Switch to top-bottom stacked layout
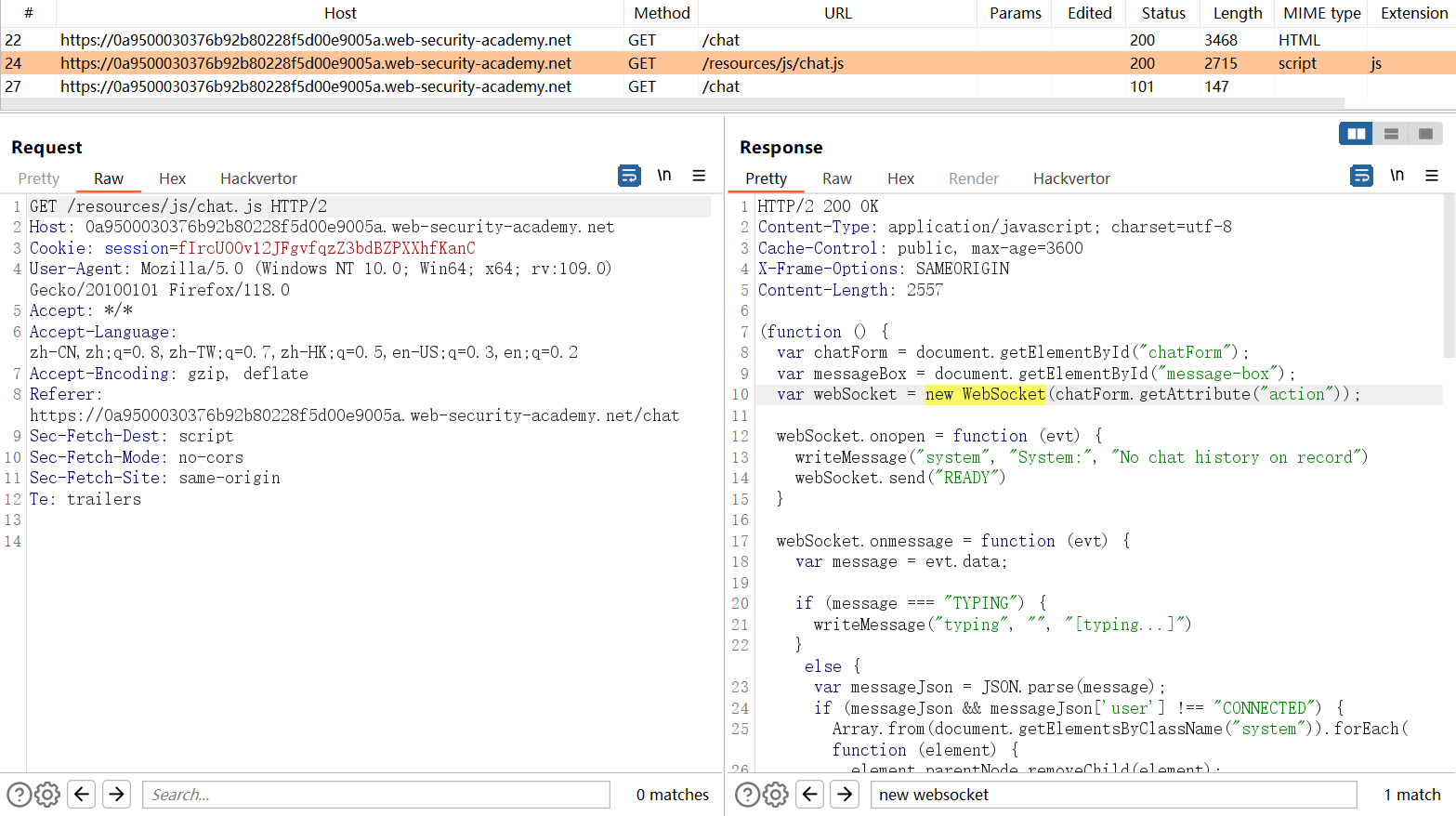 [x=1391, y=134]
